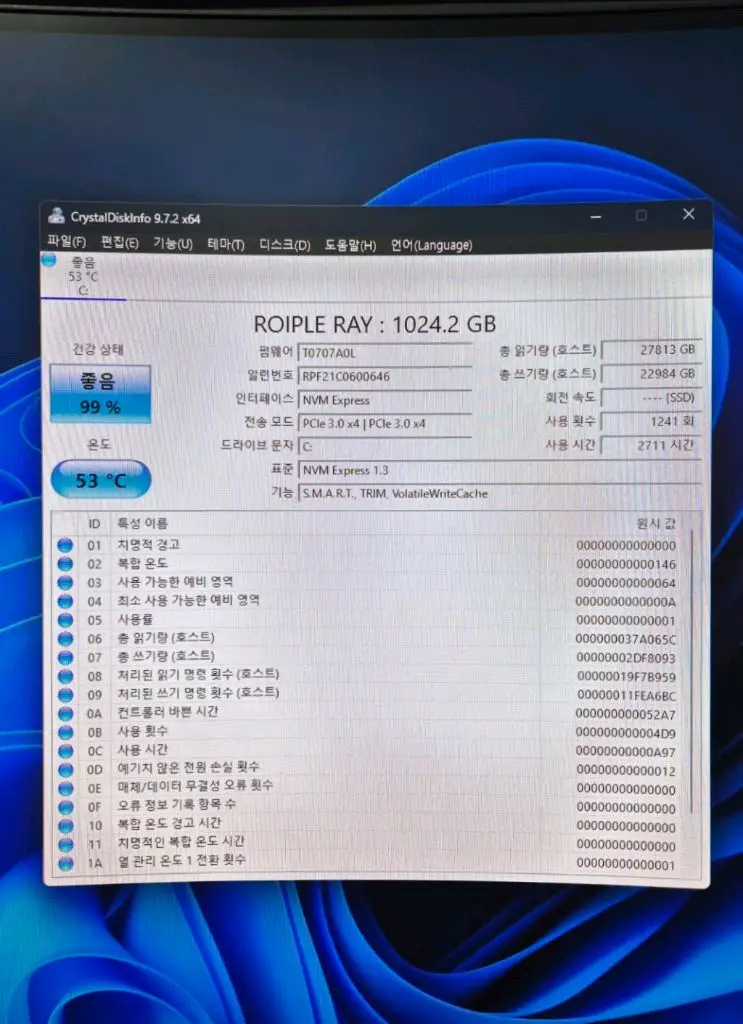Click the status icon for attribute 05 사용률
743x1024 pixels.
65,620
